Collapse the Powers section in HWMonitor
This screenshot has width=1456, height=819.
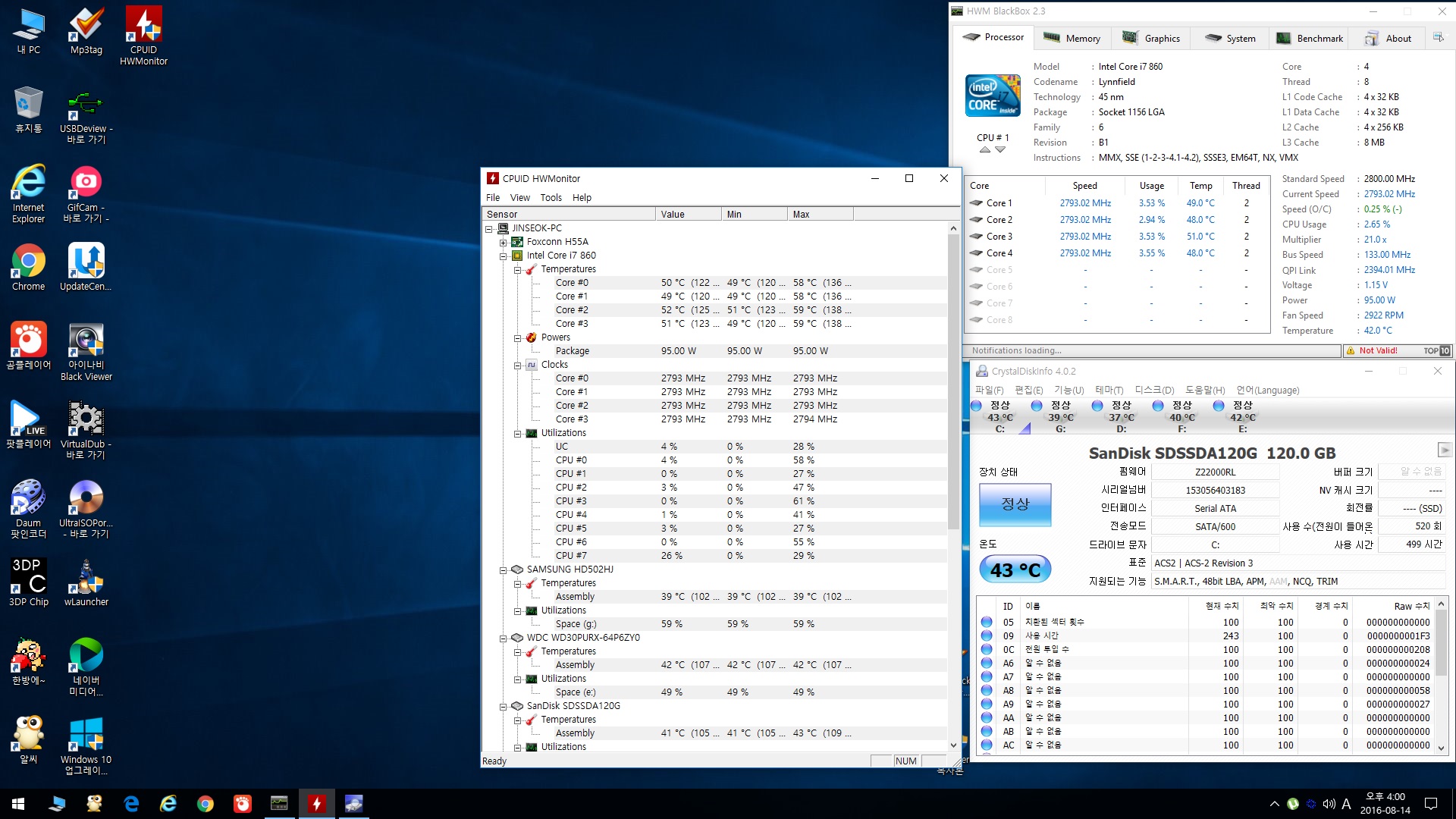pyautogui.click(x=517, y=337)
